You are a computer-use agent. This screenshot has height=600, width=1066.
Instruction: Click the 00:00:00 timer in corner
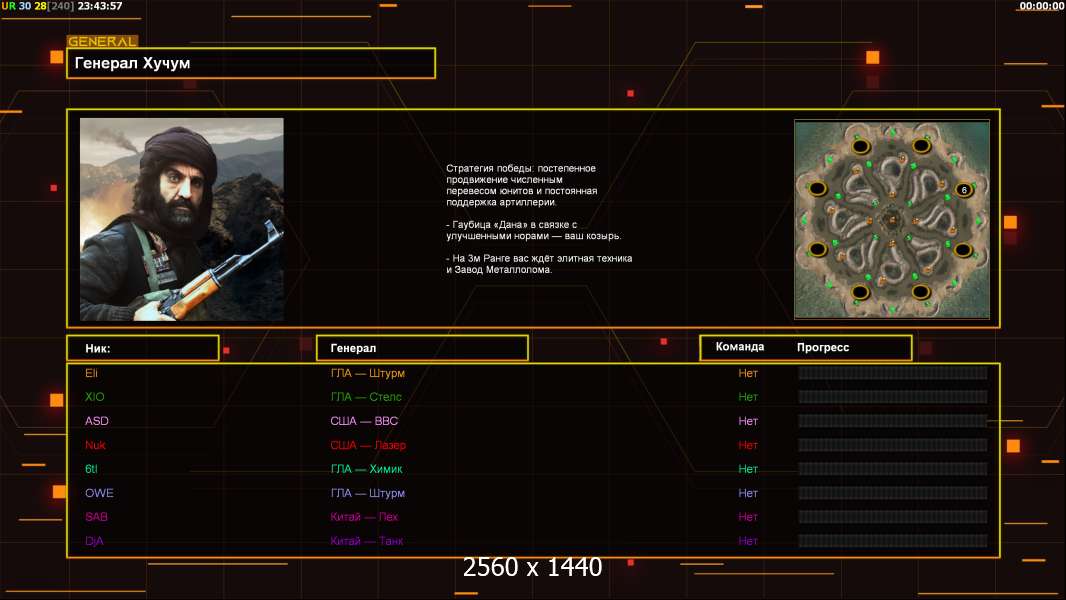click(1041, 6)
